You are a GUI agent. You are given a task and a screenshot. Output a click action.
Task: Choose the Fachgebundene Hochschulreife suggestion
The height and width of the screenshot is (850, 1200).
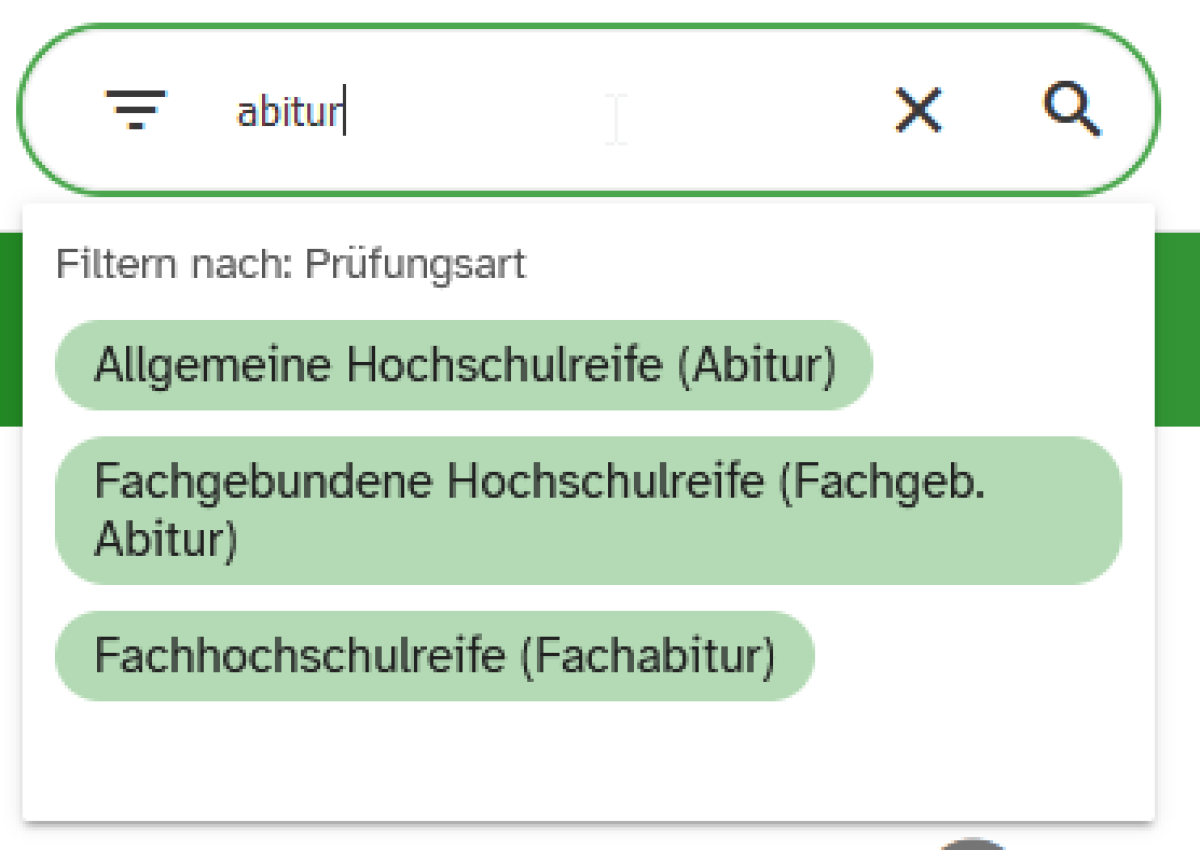tap(588, 510)
